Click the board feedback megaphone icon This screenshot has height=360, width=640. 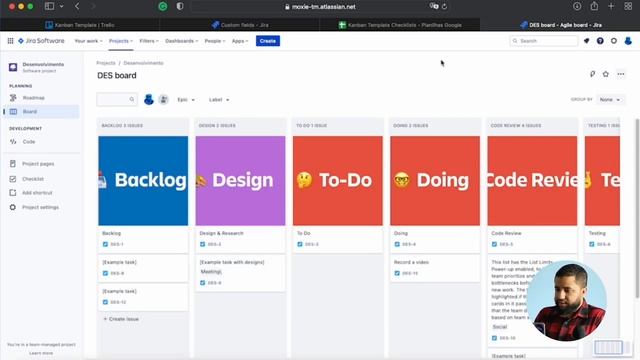tap(593, 74)
